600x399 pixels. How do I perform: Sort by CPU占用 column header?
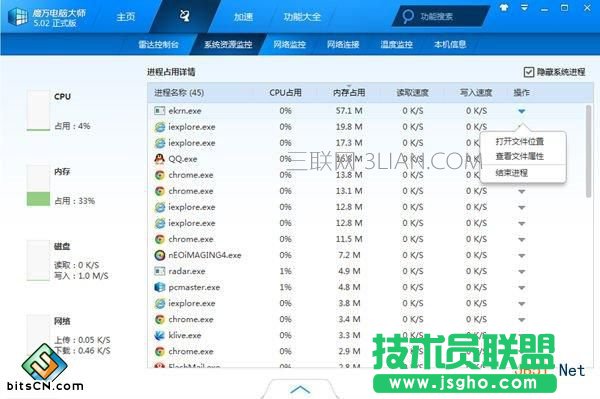point(285,93)
